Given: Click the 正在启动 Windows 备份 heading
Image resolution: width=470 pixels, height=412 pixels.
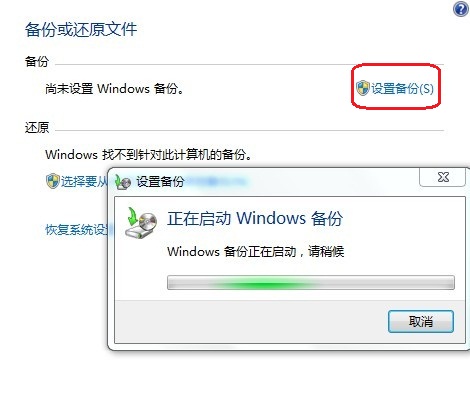Looking at the screenshot, I should (x=255, y=219).
